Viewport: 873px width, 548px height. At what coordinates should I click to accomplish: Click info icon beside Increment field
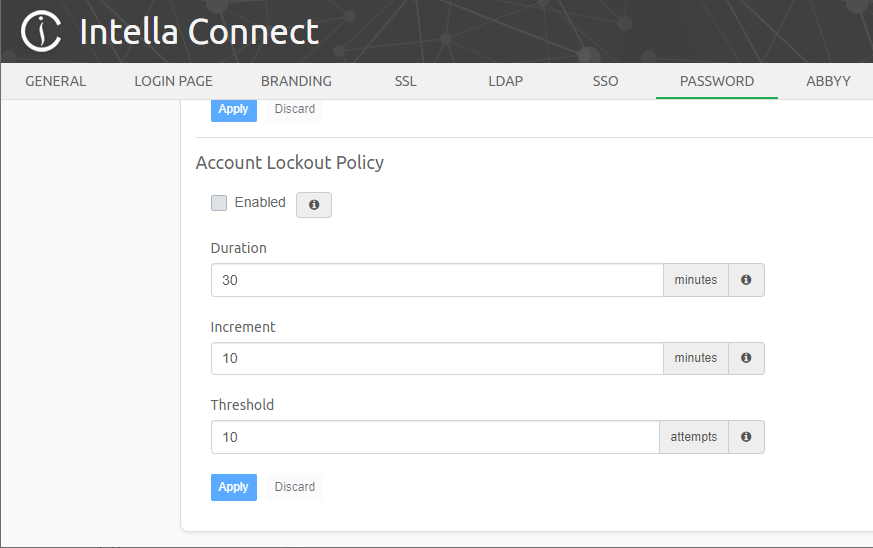(746, 358)
